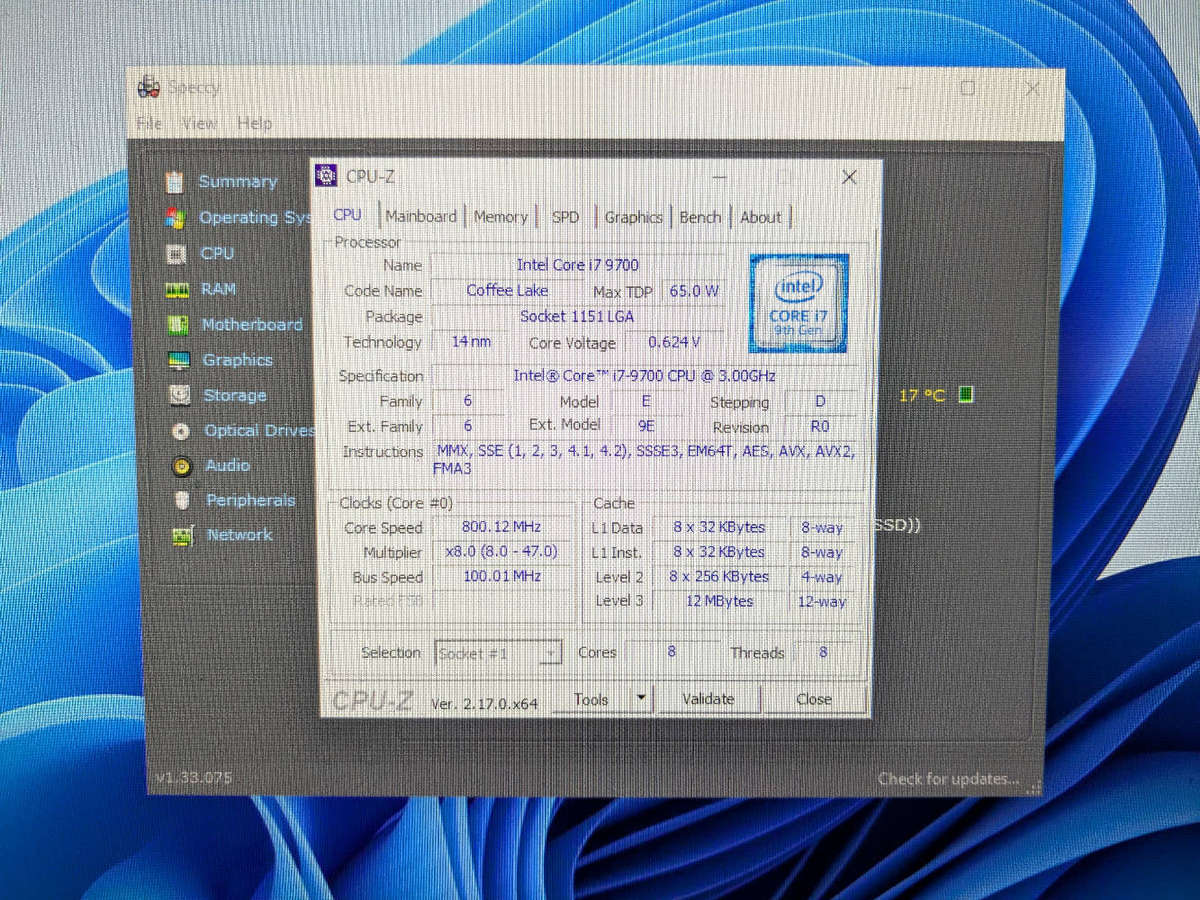
Task: Select the Audio section in Speccy
Action: coord(227,466)
